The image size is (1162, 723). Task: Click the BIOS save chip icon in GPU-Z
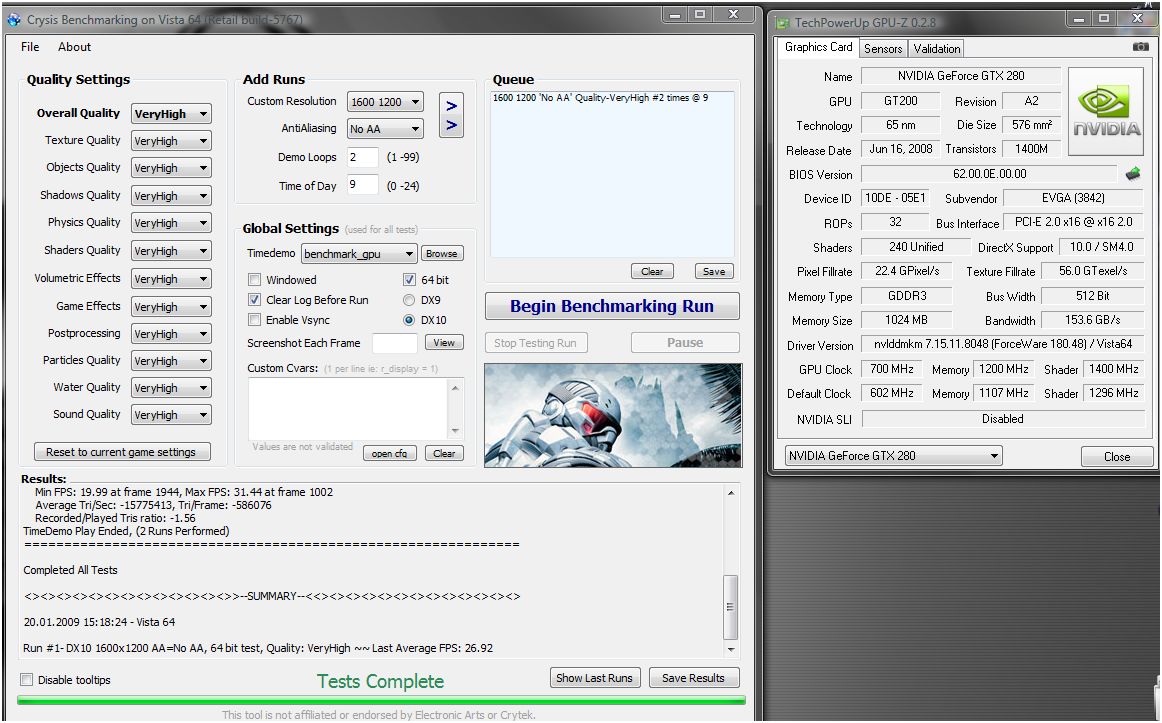[1132, 174]
